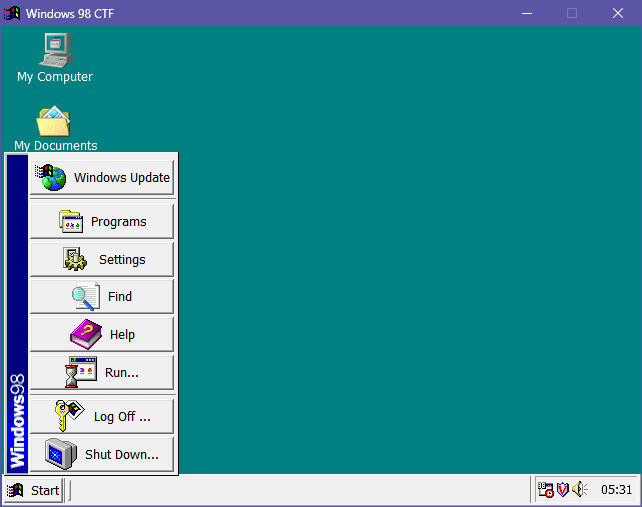Choose Run... label in Start menu
This screenshot has height=507, width=642.
coord(122,373)
